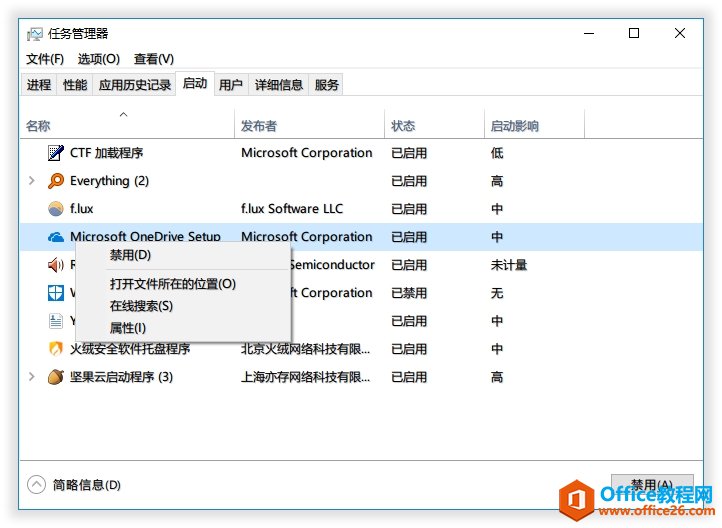This screenshot has height=528, width=722.
Task: Click 高 impact cell in Everything row
Action: click(x=497, y=180)
